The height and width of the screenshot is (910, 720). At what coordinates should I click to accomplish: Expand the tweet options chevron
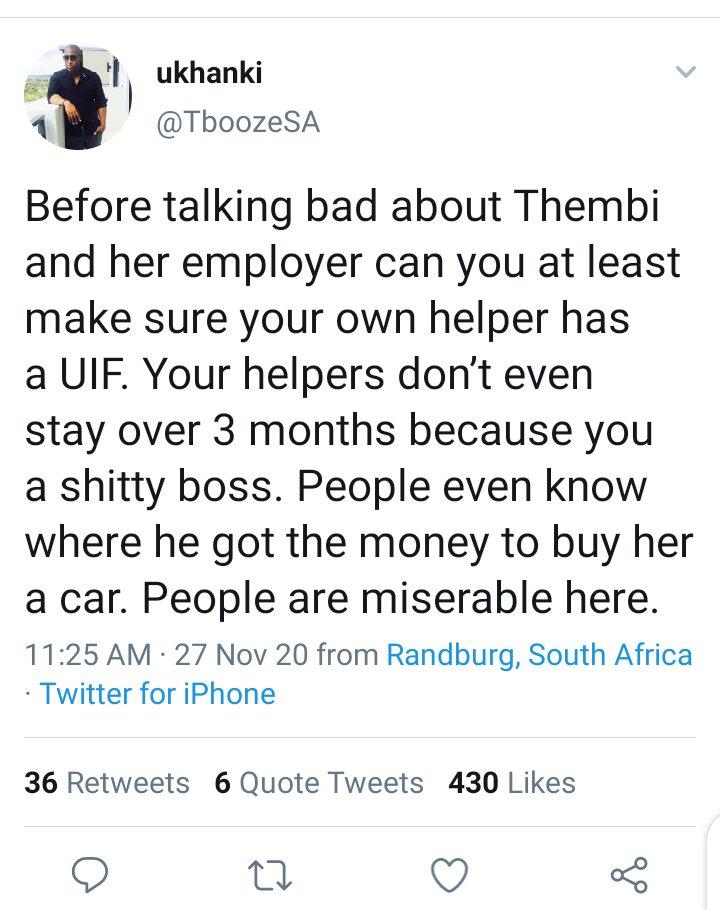pyautogui.click(x=686, y=72)
